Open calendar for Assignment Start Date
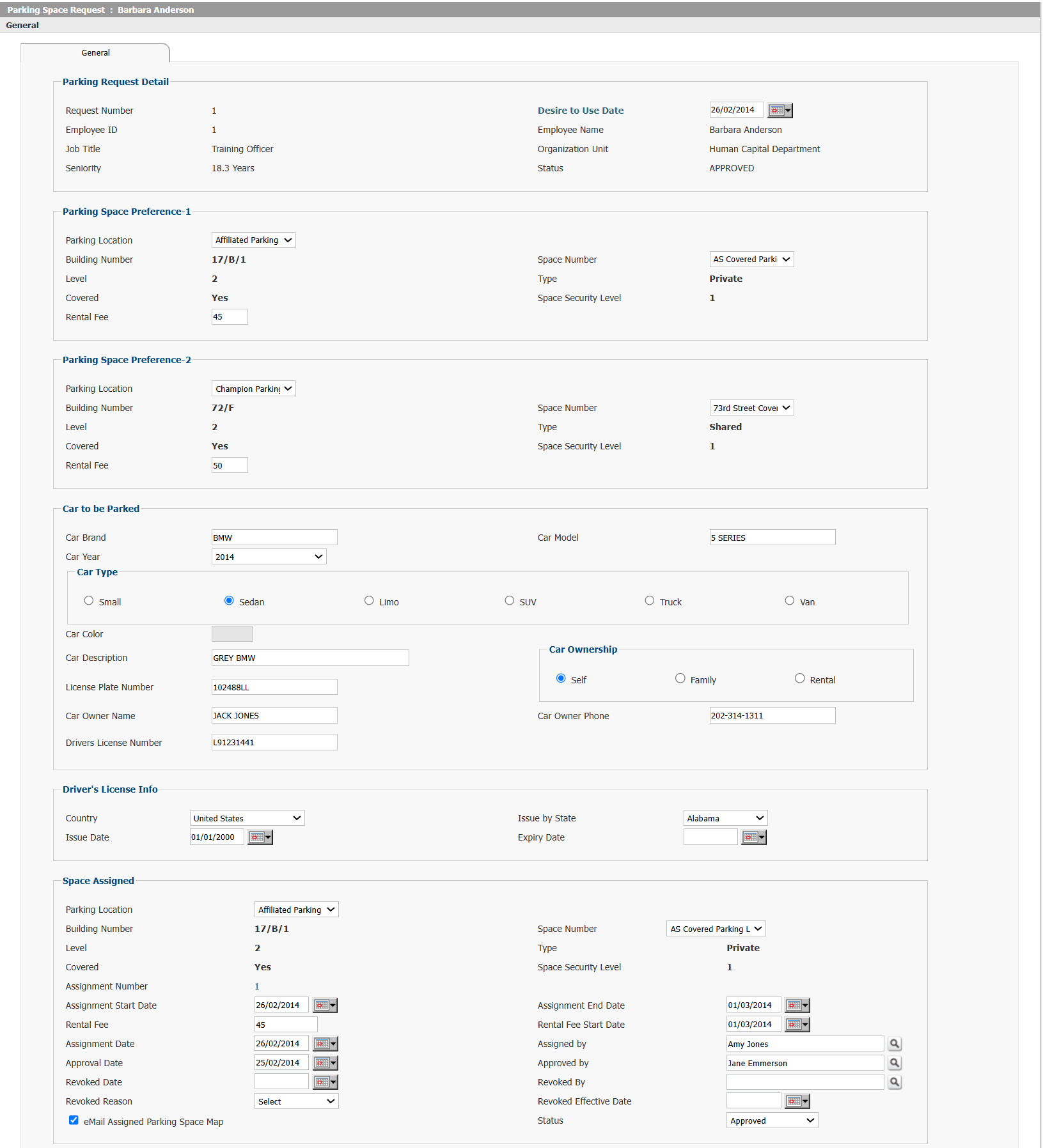1043x1148 pixels. pyautogui.click(x=325, y=1005)
